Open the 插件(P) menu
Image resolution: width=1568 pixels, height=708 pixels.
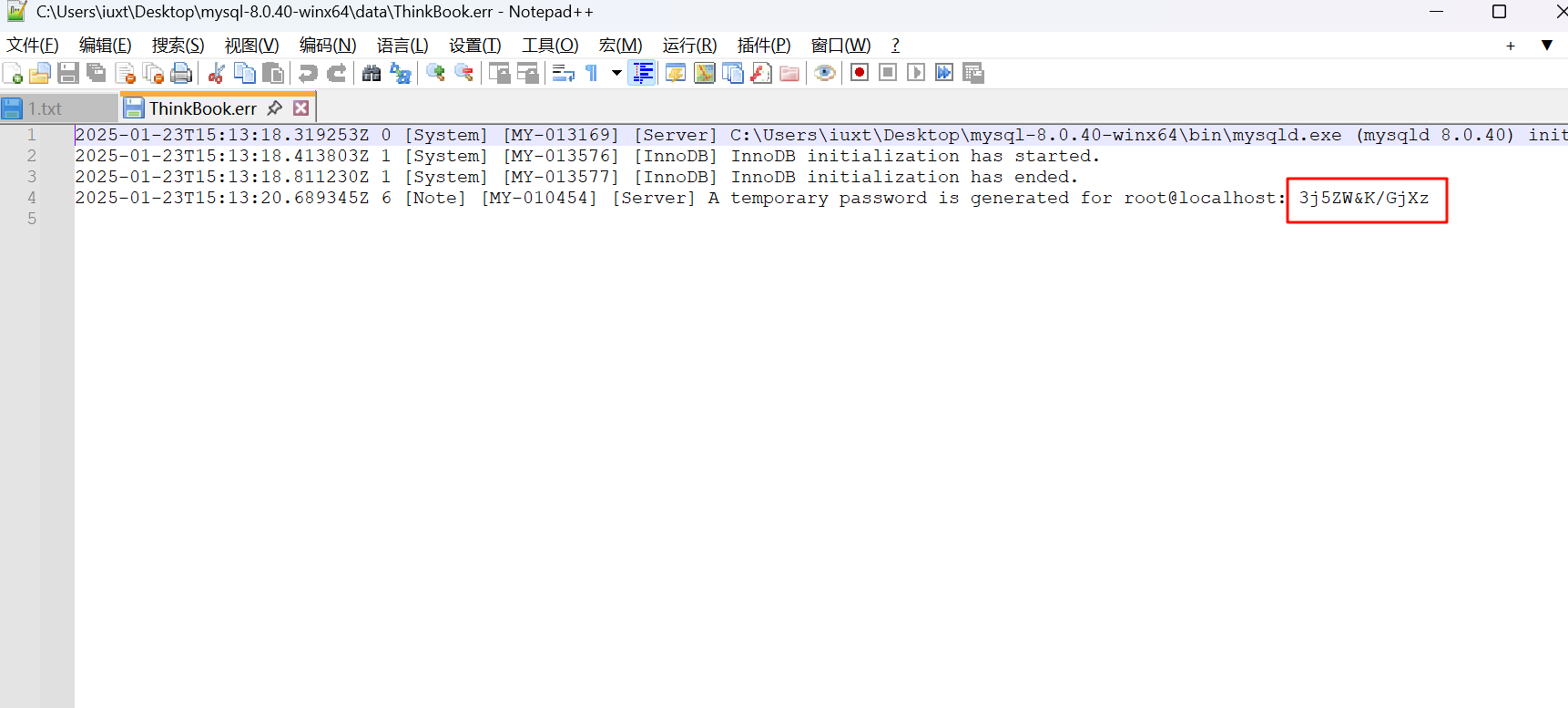pyautogui.click(x=764, y=46)
